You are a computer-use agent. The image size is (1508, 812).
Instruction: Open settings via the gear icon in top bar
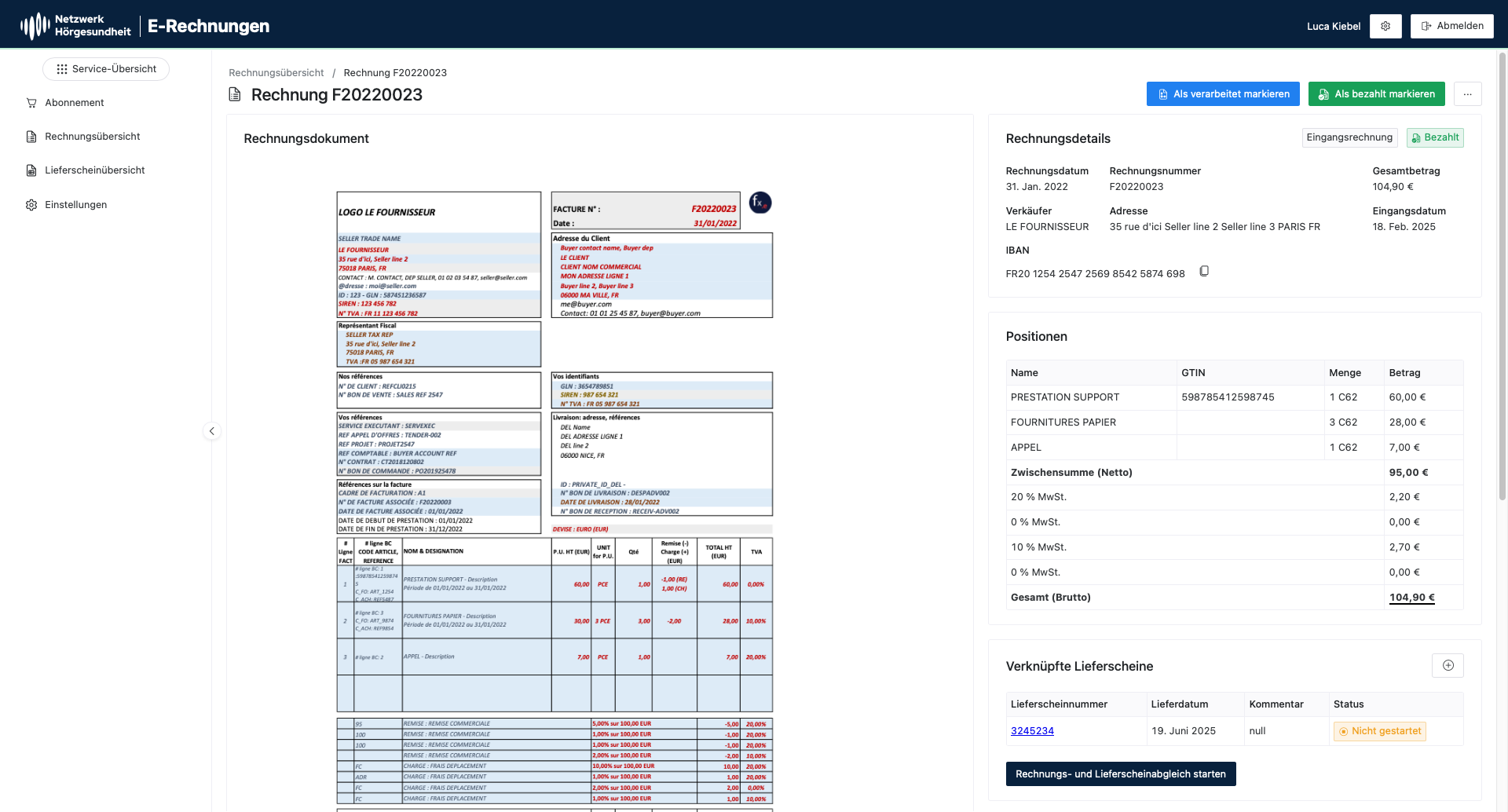pyautogui.click(x=1385, y=25)
